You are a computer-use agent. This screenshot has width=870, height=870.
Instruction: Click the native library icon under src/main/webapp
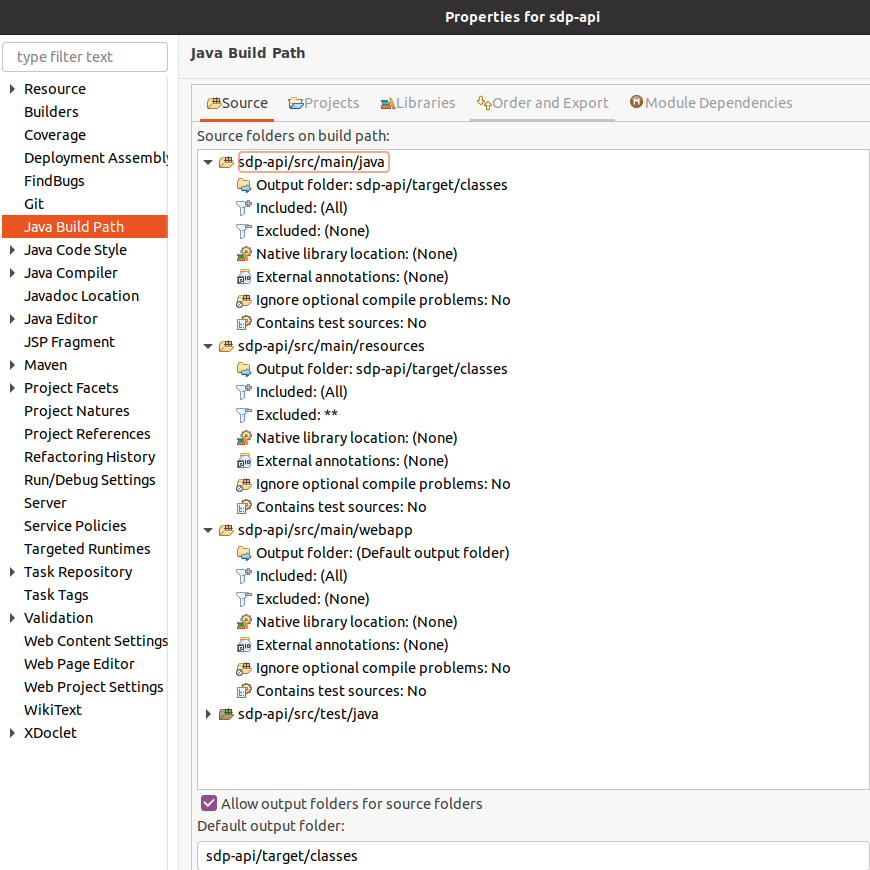(244, 623)
